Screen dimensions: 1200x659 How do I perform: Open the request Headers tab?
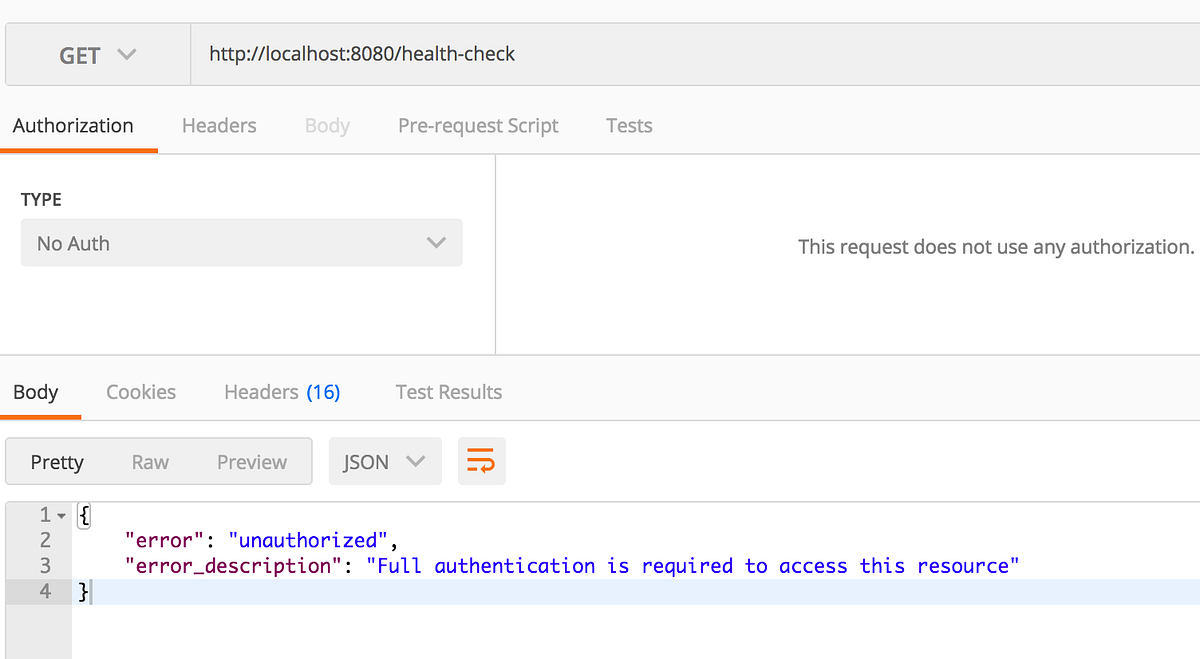pos(219,126)
